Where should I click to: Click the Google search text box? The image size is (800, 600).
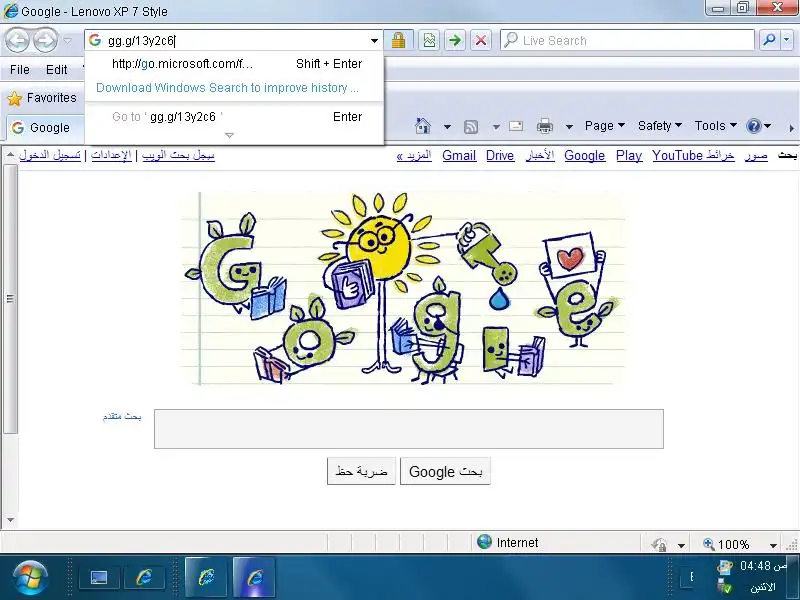(409, 429)
